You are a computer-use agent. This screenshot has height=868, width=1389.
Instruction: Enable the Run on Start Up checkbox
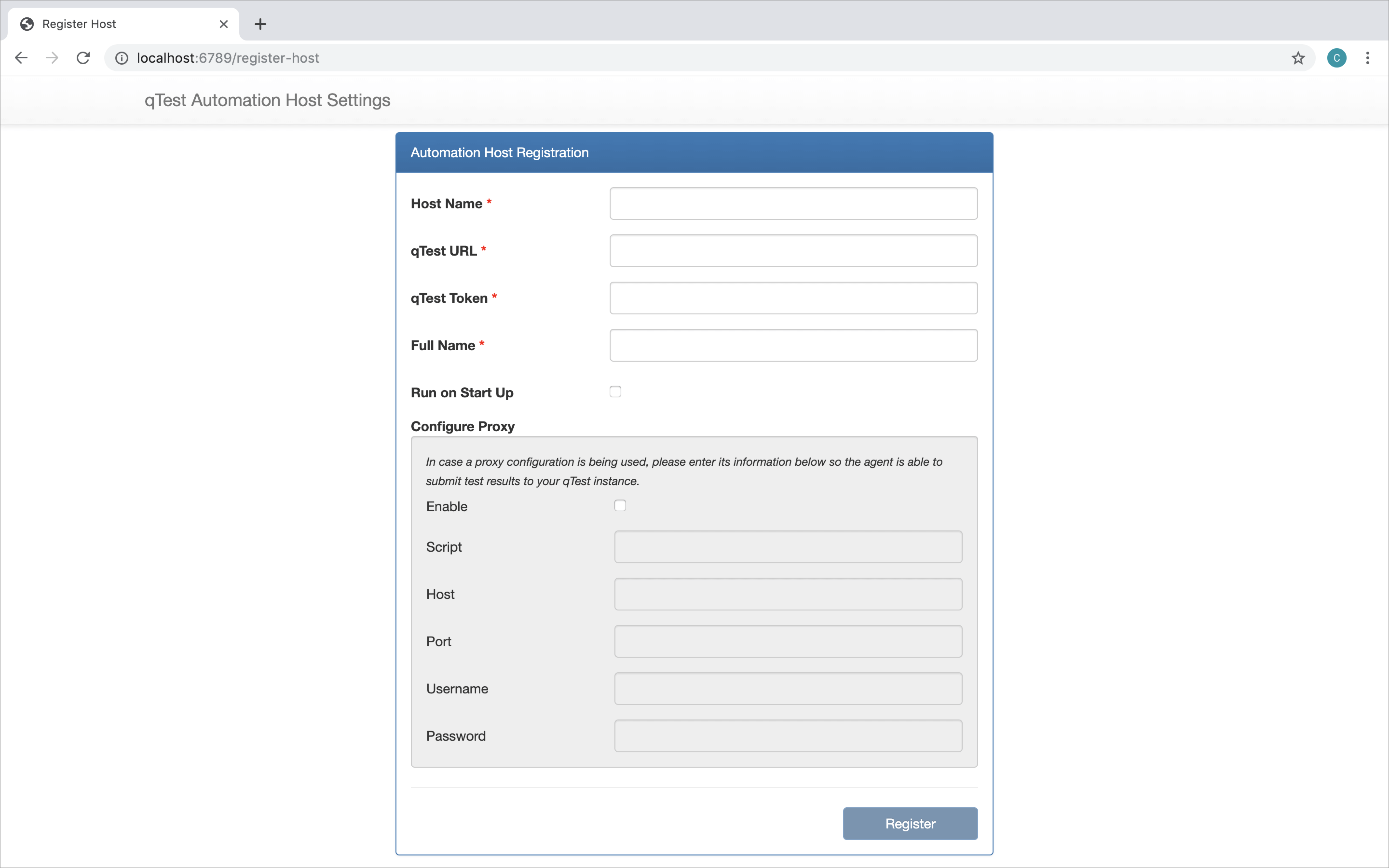point(615,391)
